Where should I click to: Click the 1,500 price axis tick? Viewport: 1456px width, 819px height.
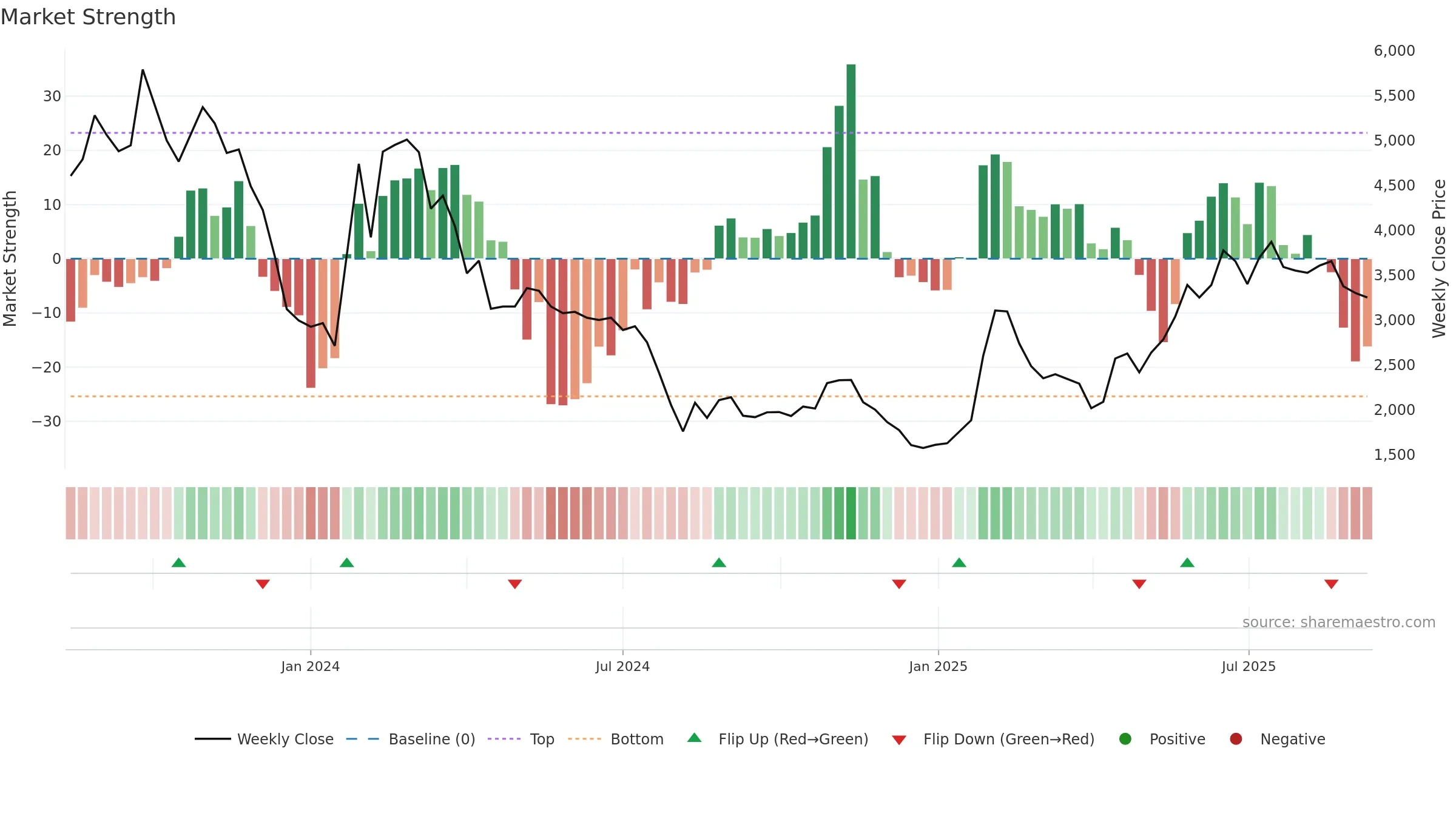tap(1394, 454)
